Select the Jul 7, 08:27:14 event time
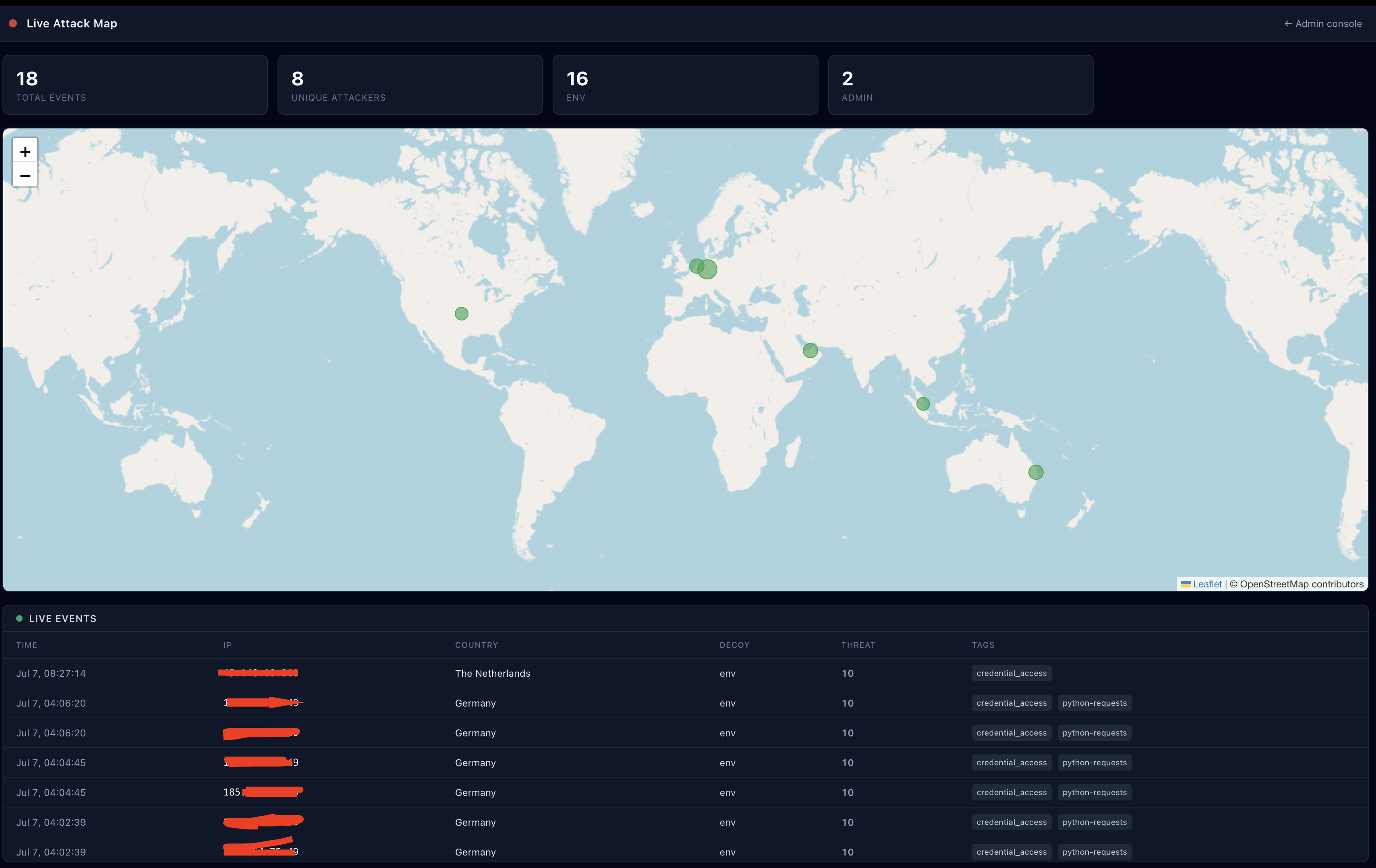 51,673
